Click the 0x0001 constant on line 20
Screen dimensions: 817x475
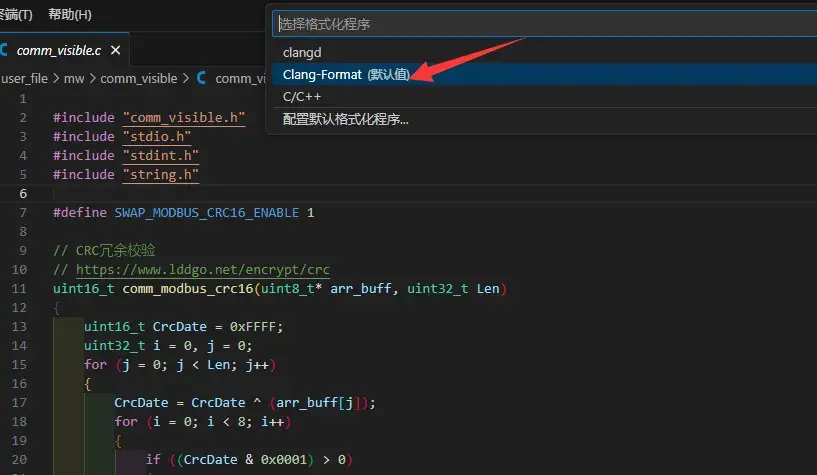(x=284, y=459)
